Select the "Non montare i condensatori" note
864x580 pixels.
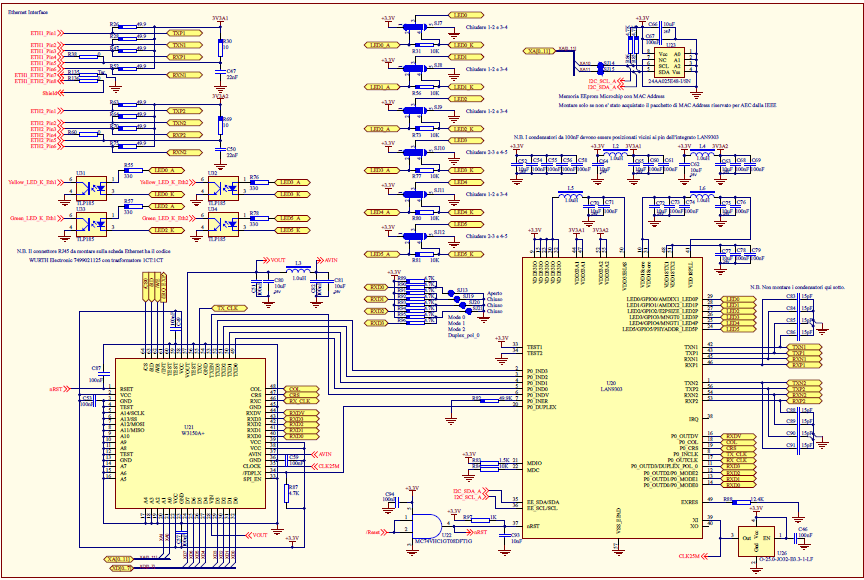tap(797, 287)
